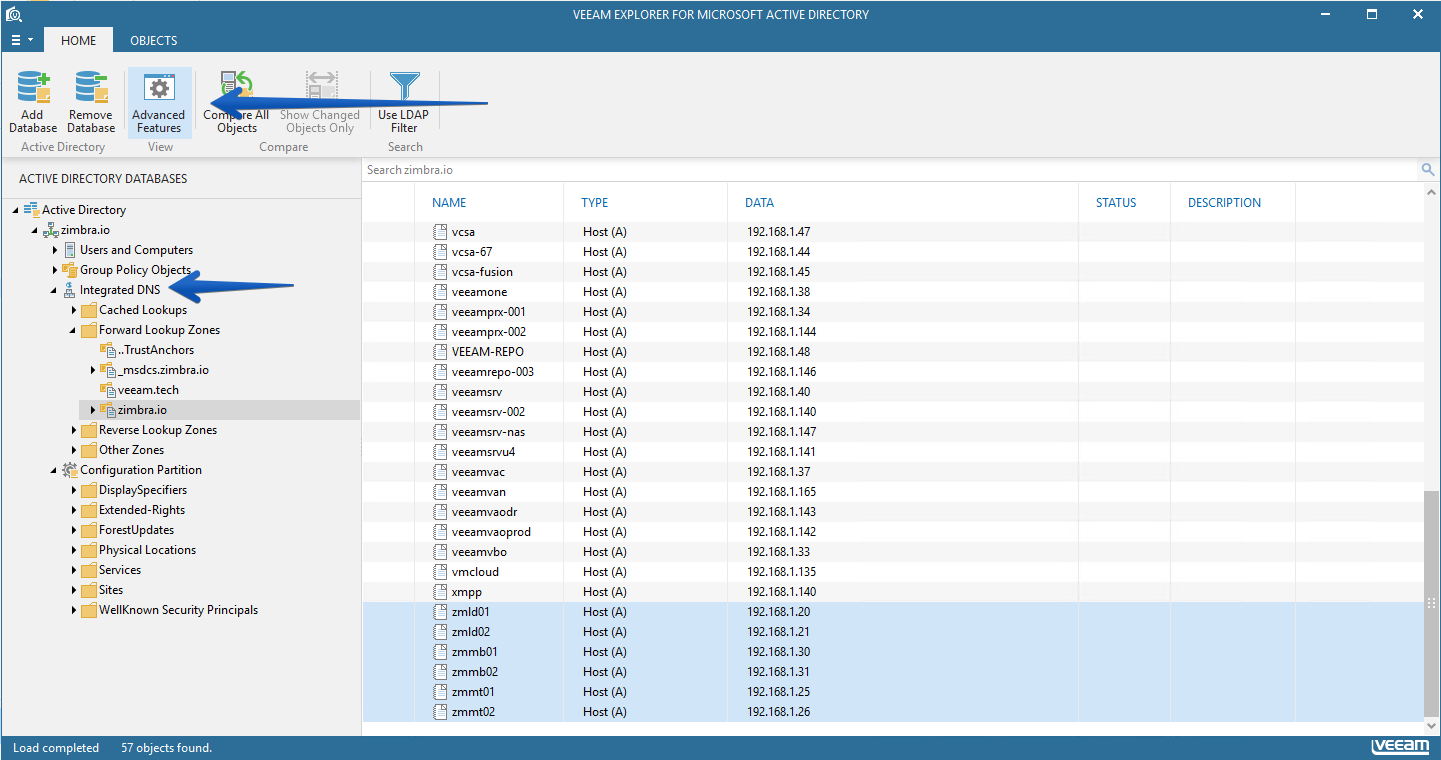Switch to the HOME ribbon tab
Viewport: 1441px width, 760px height.
(79, 40)
